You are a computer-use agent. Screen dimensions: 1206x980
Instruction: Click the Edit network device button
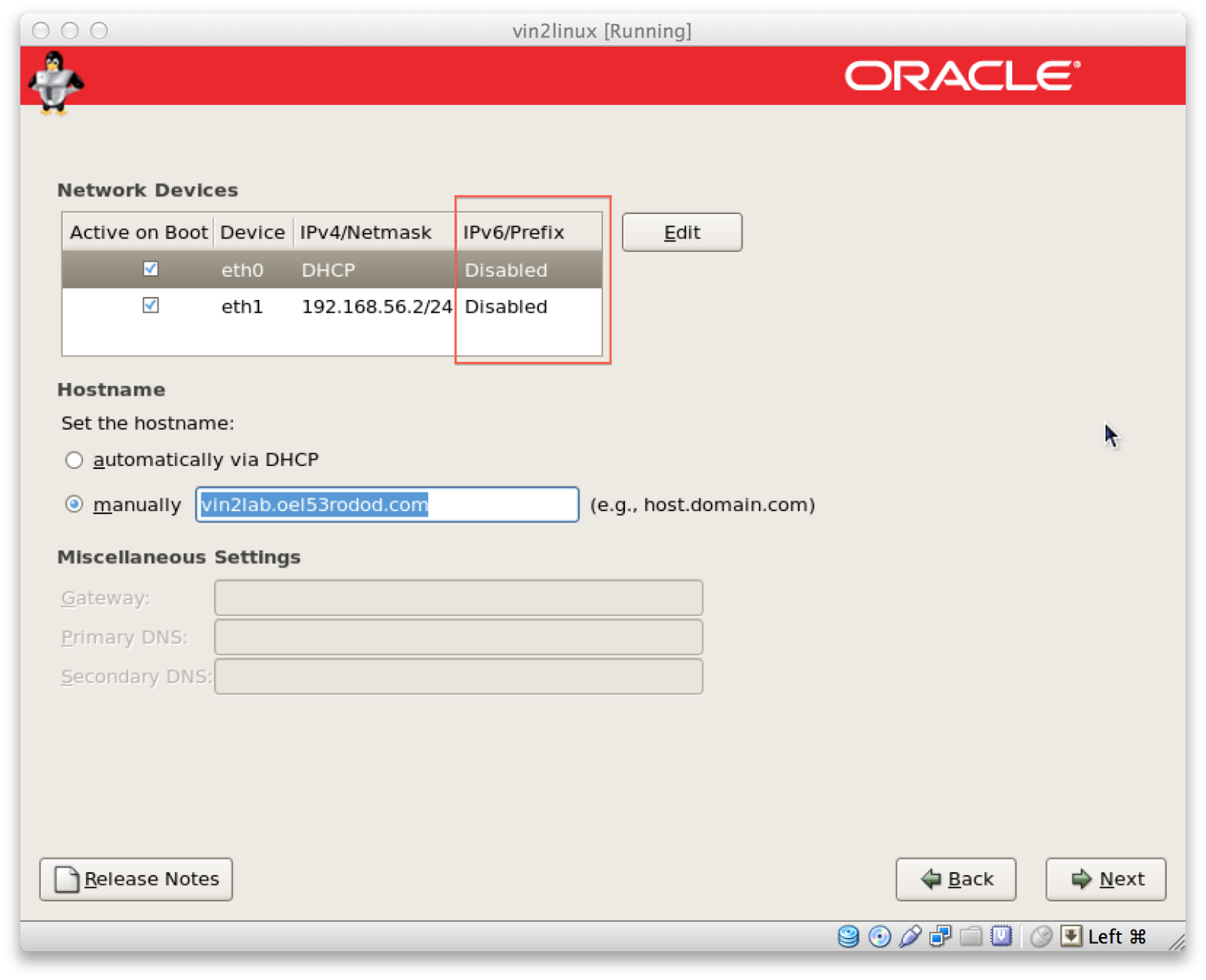[x=682, y=232]
